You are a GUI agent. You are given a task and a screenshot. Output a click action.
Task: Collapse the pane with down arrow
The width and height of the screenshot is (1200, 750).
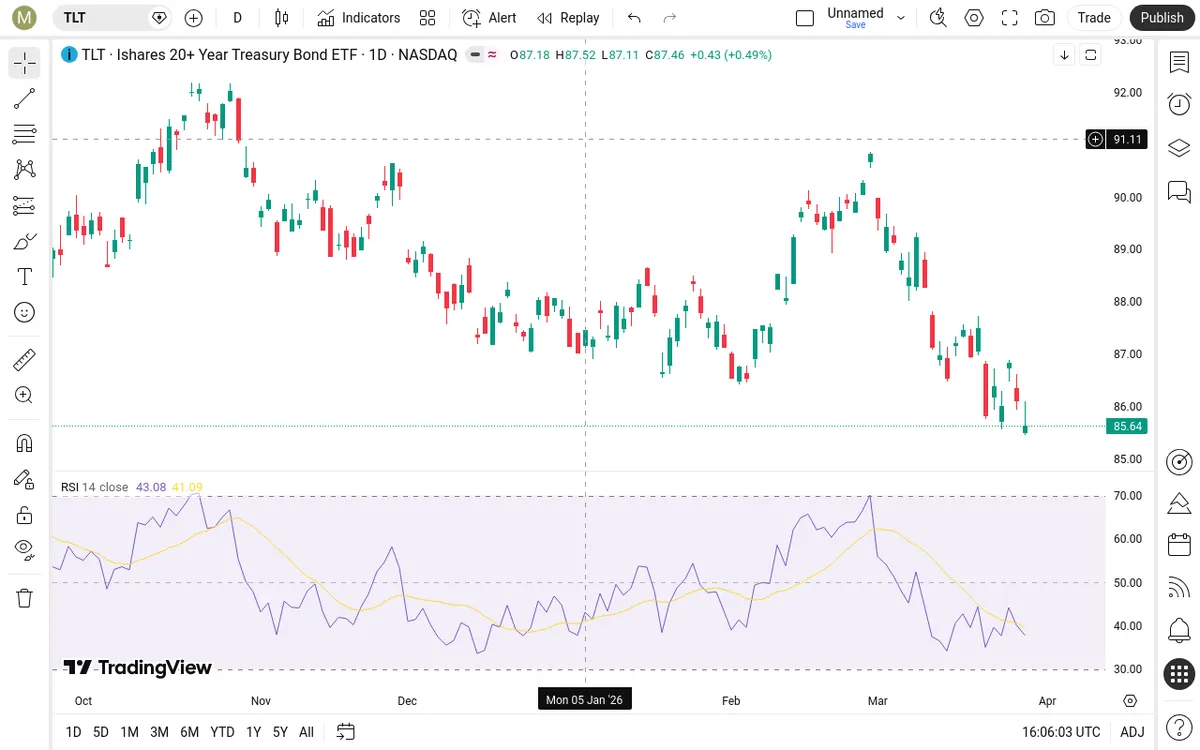point(1065,55)
